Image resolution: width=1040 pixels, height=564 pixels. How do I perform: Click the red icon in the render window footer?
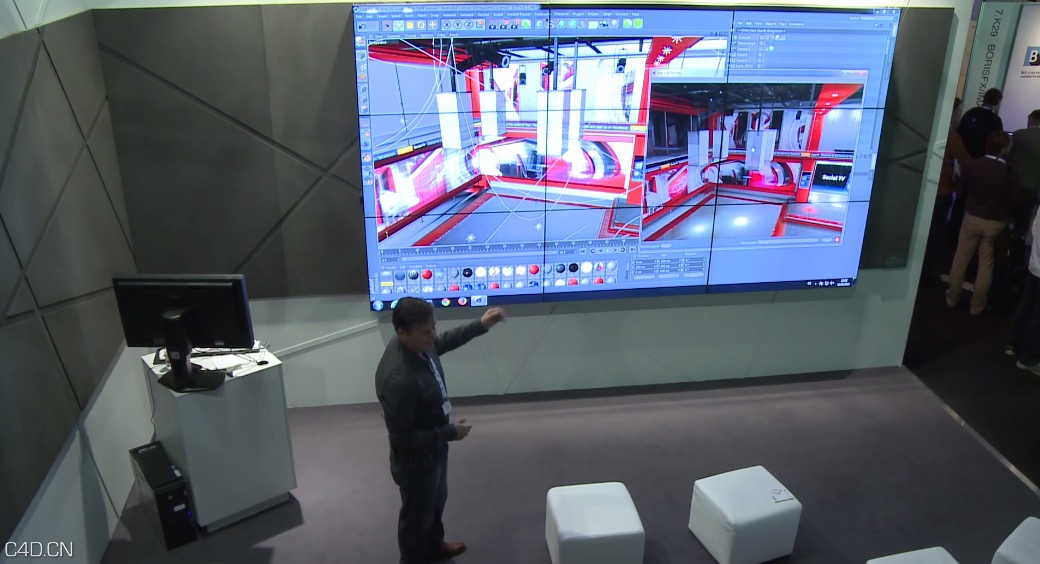[837, 241]
